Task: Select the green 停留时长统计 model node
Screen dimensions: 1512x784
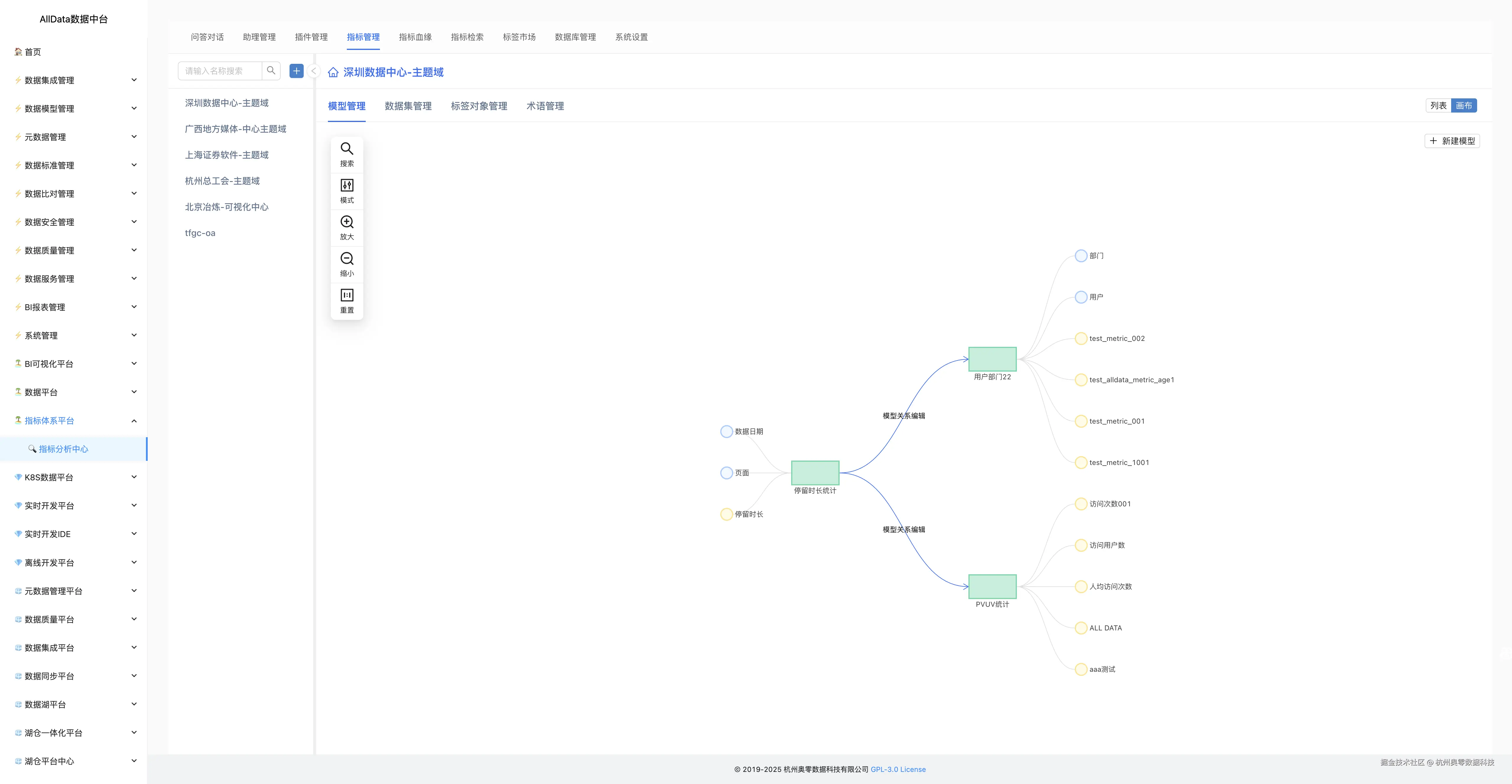Action: pos(815,472)
